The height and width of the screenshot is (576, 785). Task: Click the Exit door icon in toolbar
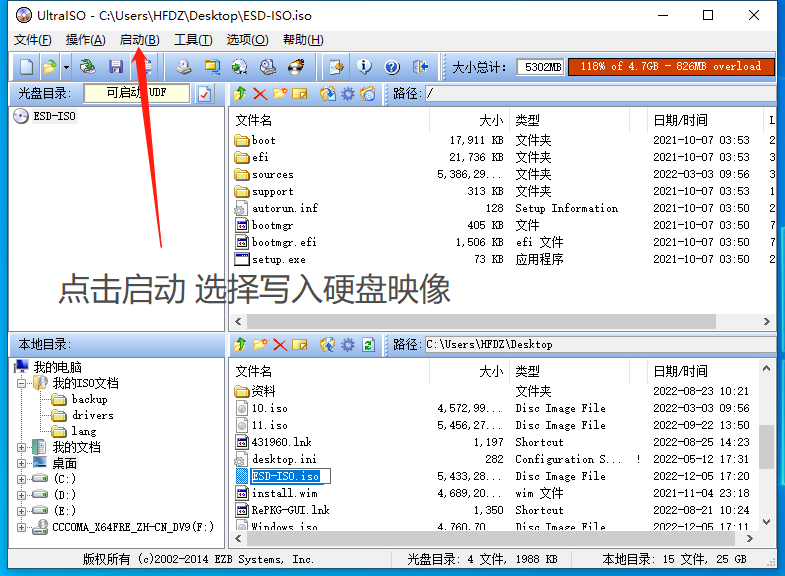click(420, 67)
